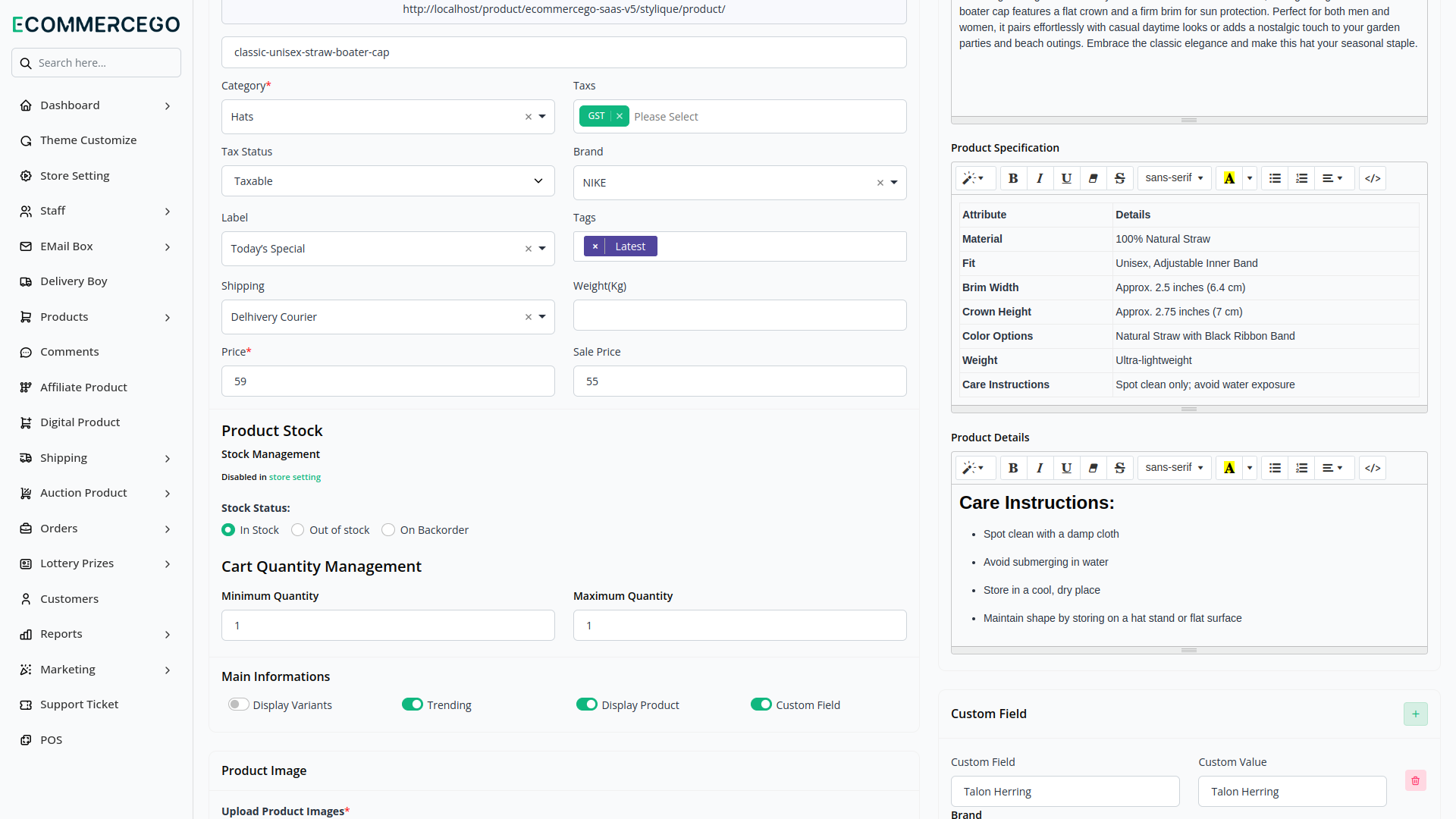Click the Weight(Kg) input field
This screenshot has width=1456, height=819.
coord(740,315)
